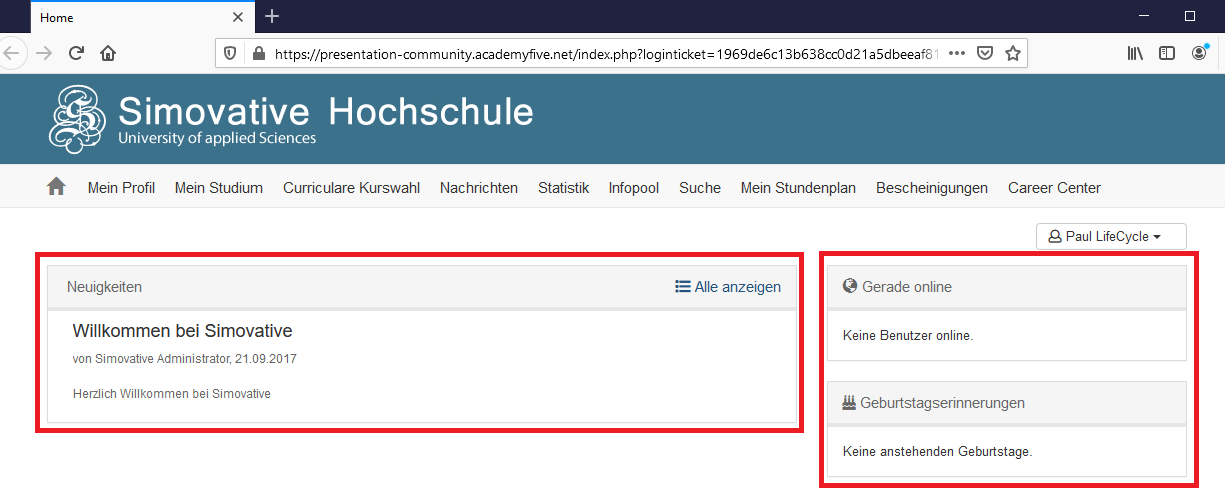Open the tracking protection shield icon
Screen dimensions: 1225x495
(229, 53)
